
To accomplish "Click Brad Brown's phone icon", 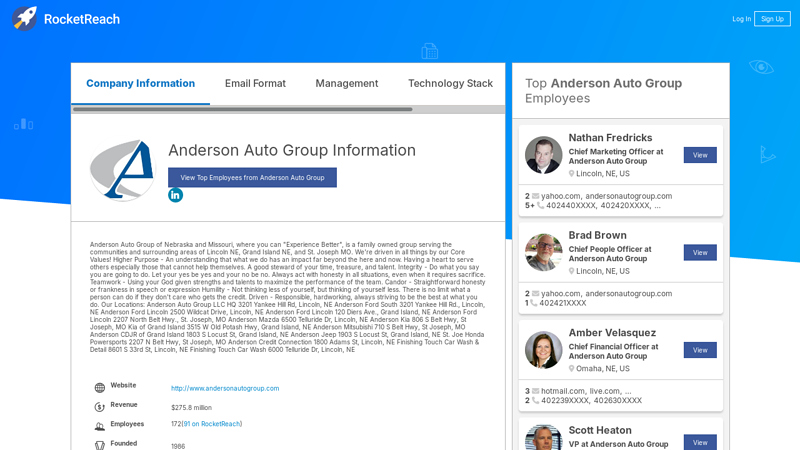I will (533, 303).
